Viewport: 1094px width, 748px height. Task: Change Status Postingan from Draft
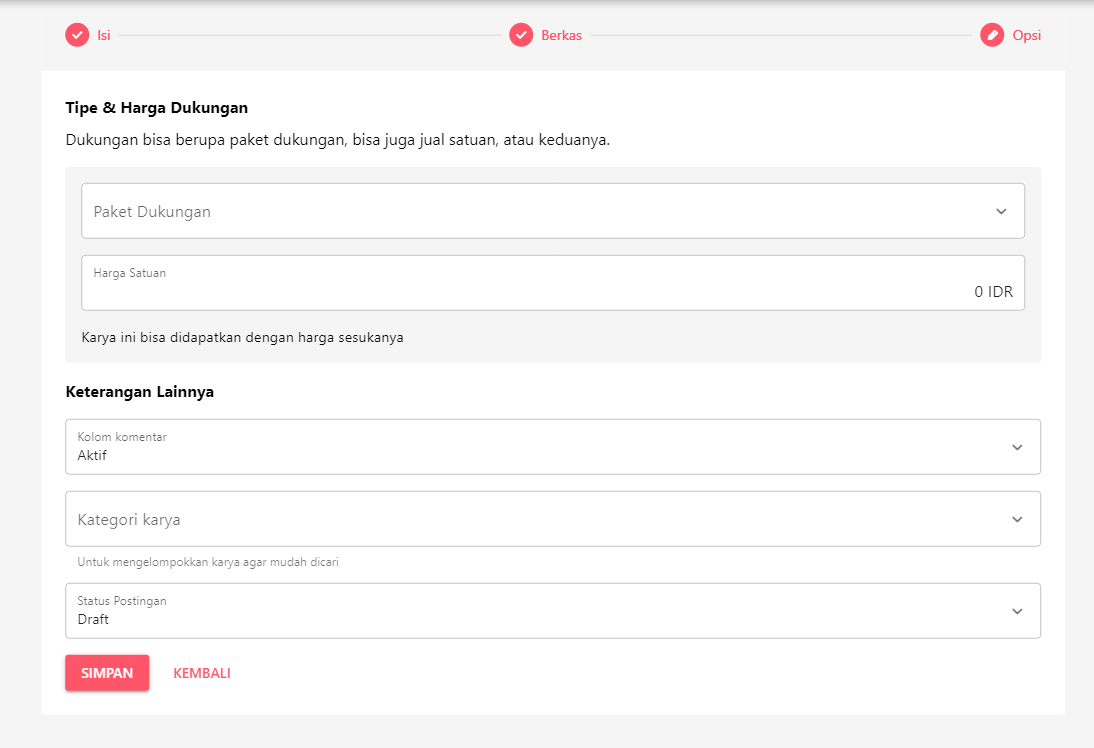pyautogui.click(x=540, y=611)
